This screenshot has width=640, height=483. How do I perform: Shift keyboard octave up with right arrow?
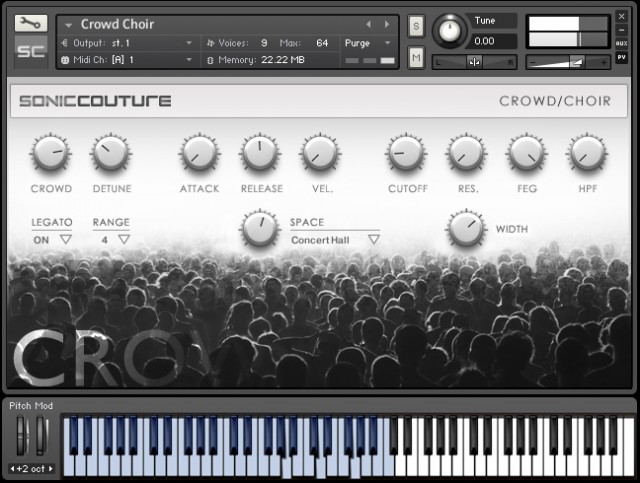[x=51, y=468]
